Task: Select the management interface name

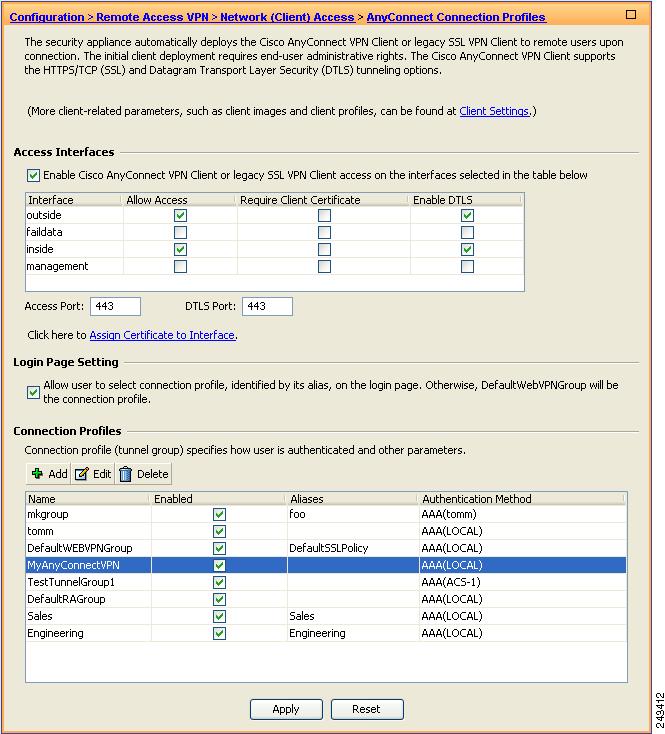Action: click(57, 266)
